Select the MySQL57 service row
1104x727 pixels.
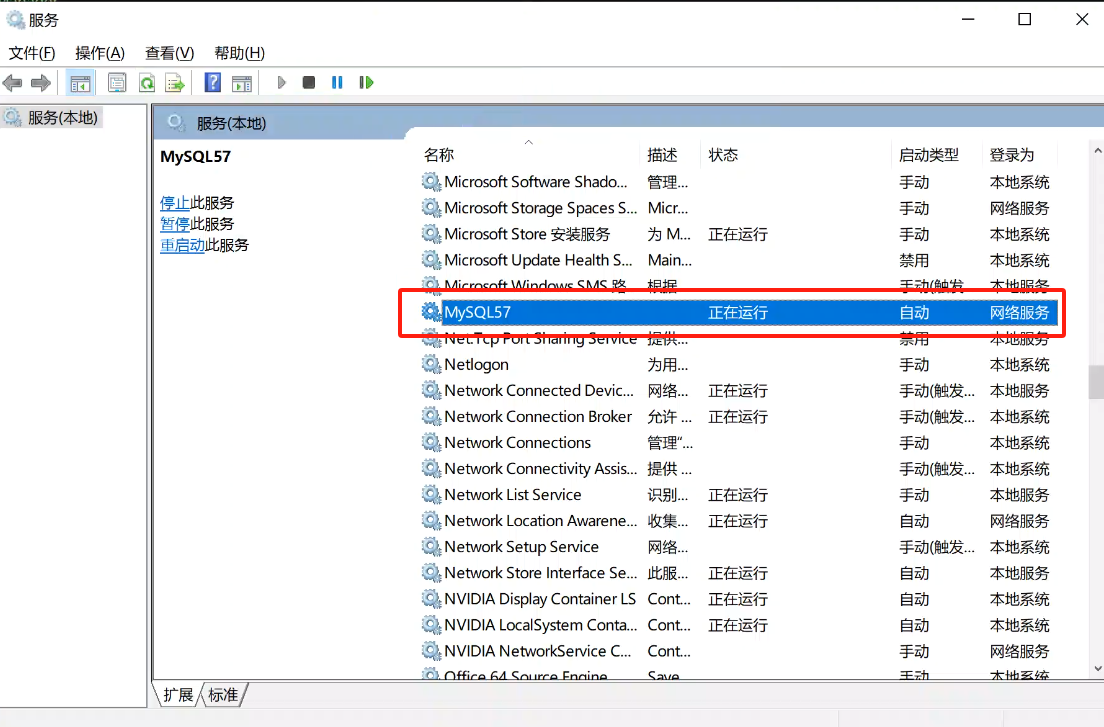[x=739, y=312]
